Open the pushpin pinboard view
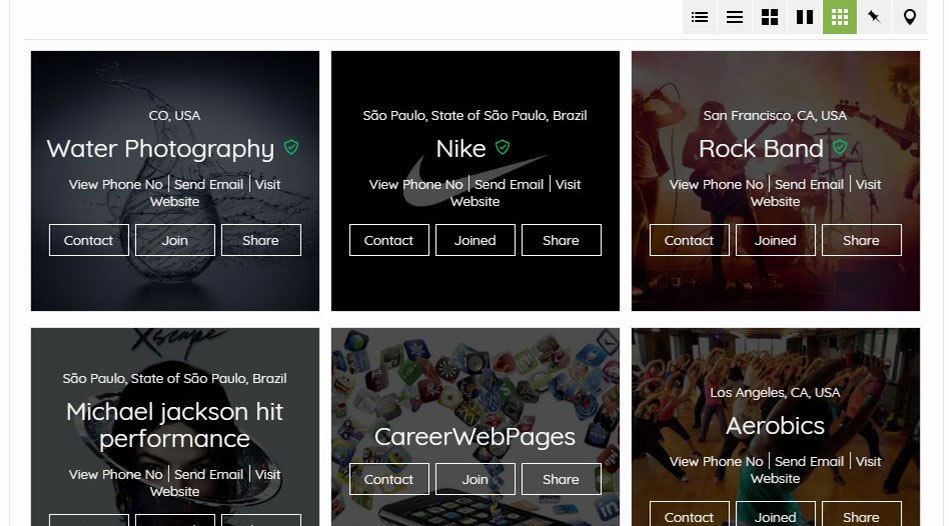 874,17
